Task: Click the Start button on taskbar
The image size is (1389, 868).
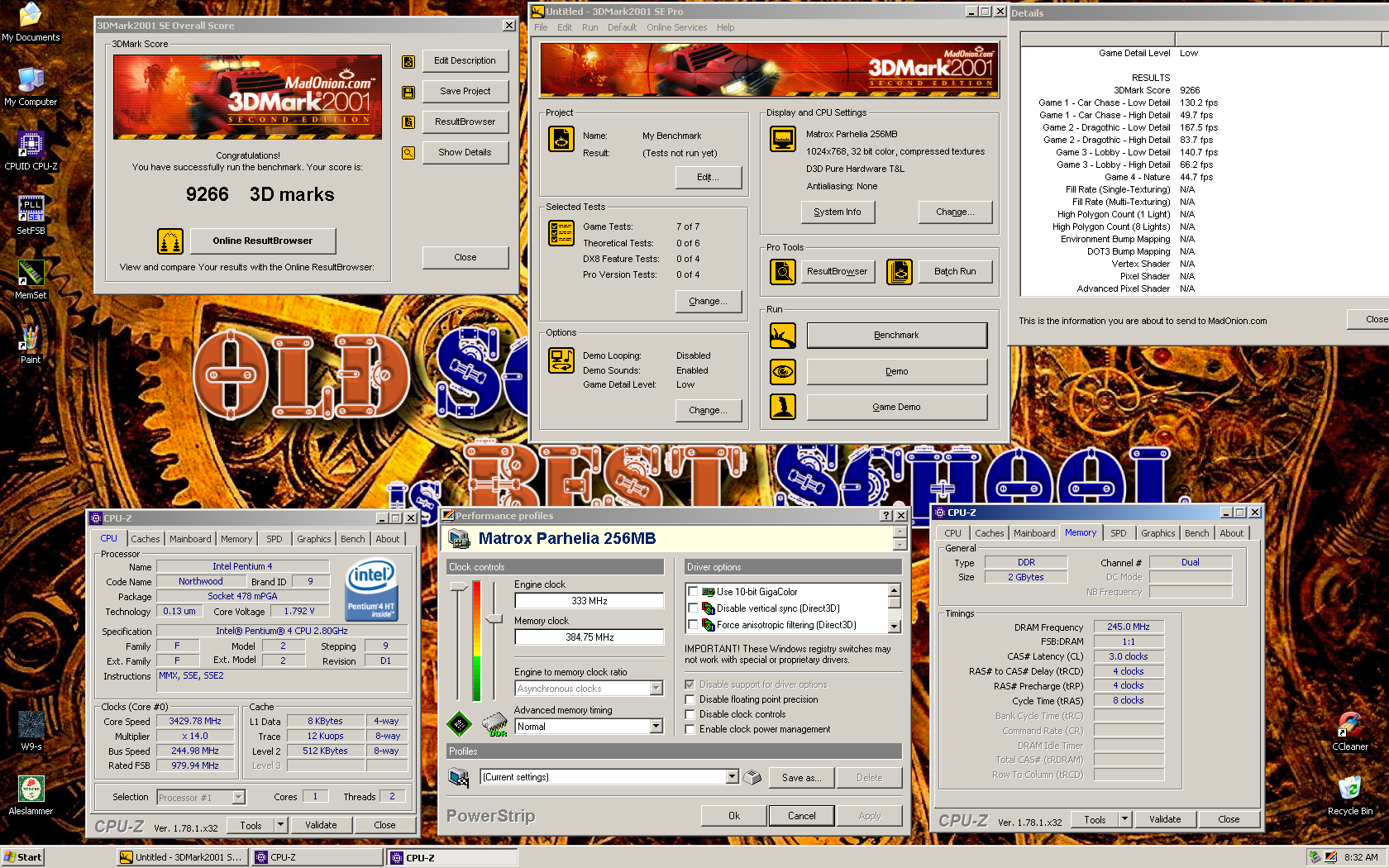Action: (x=23, y=857)
